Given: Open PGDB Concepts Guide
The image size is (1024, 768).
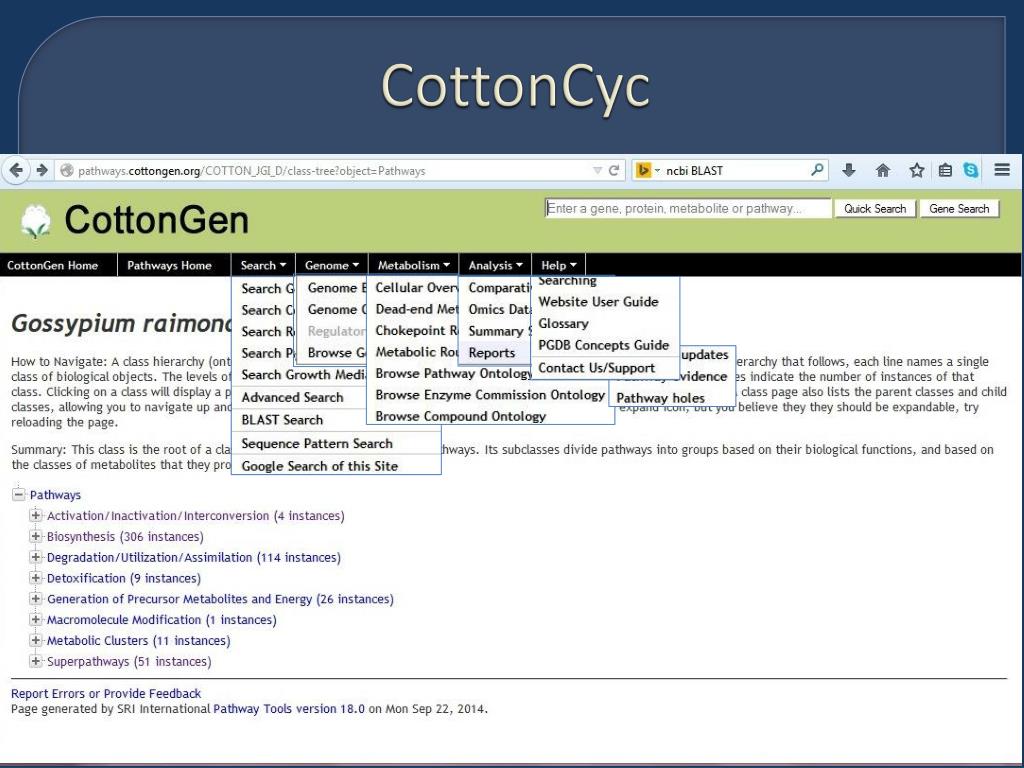Looking at the screenshot, I should 605,345.
